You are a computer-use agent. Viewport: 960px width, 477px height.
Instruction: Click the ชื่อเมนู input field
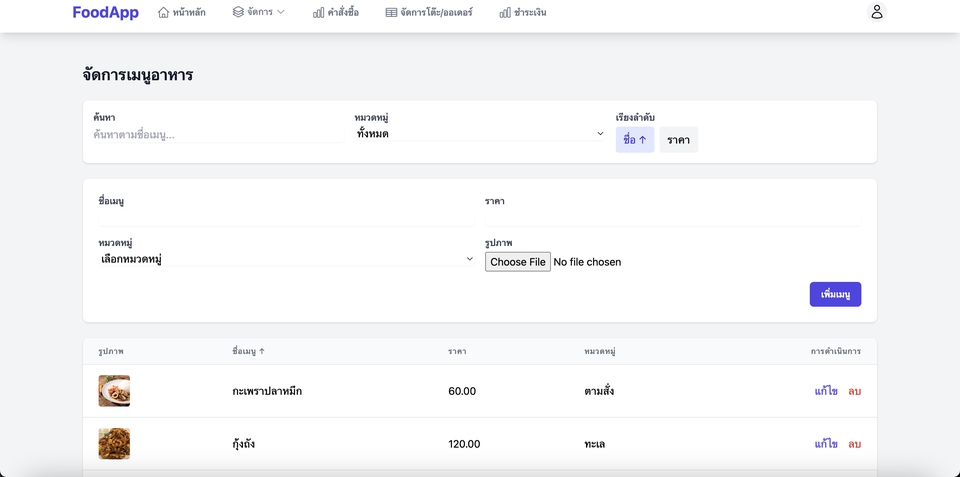pyautogui.click(x=286, y=218)
